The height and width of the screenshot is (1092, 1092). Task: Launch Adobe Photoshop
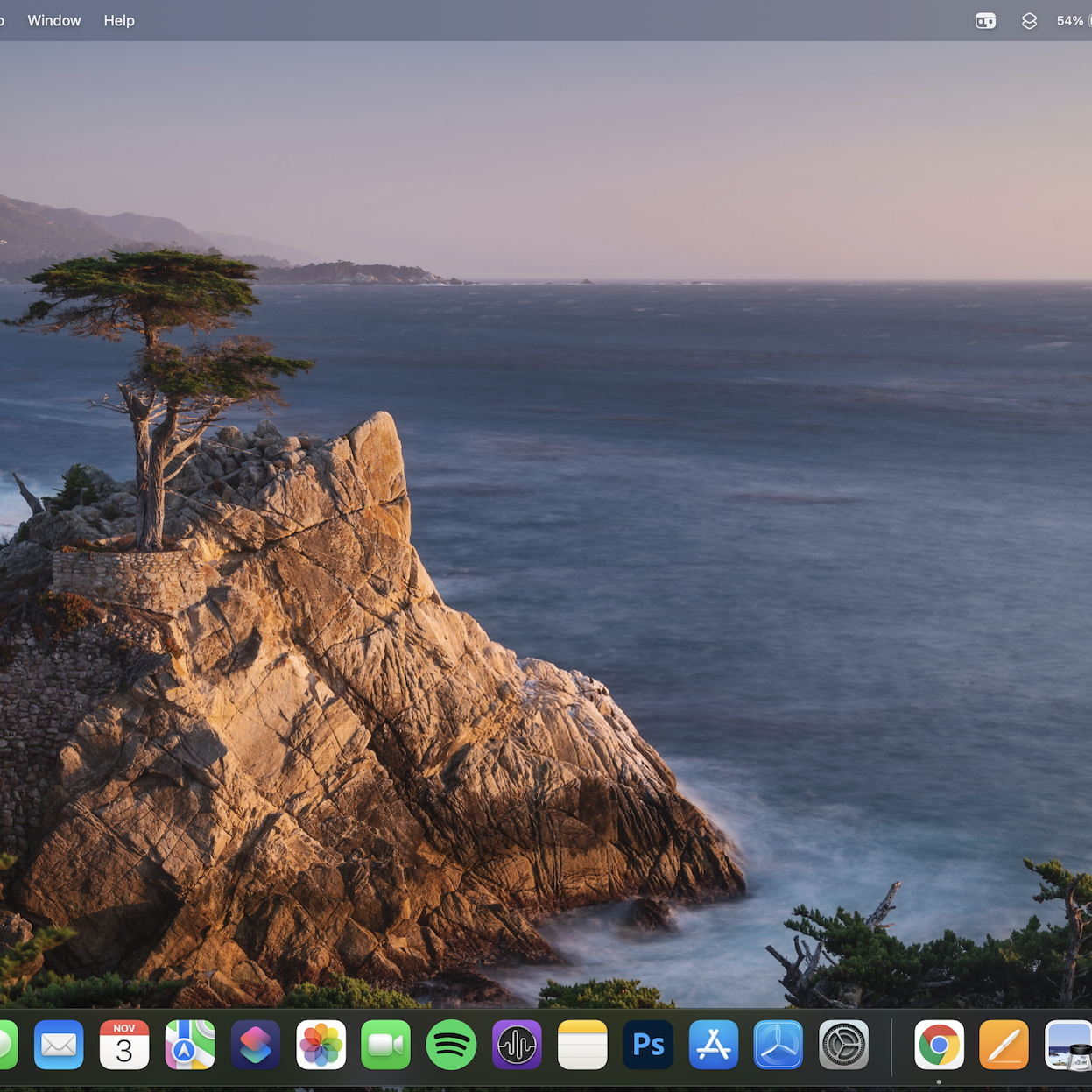(648, 1045)
